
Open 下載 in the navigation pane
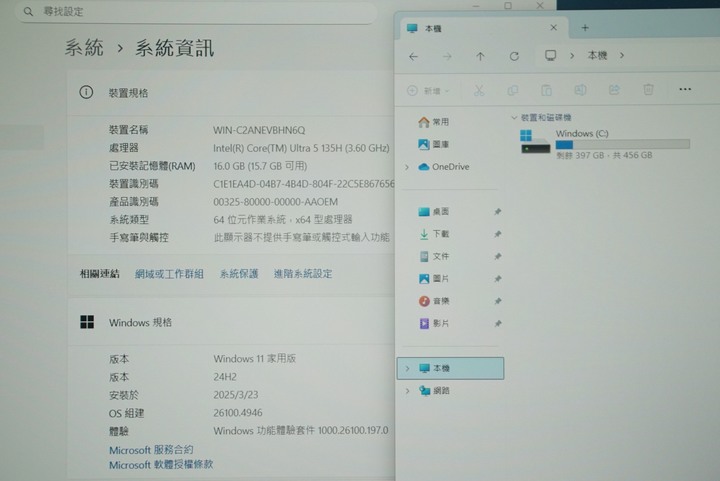pyautogui.click(x=434, y=234)
